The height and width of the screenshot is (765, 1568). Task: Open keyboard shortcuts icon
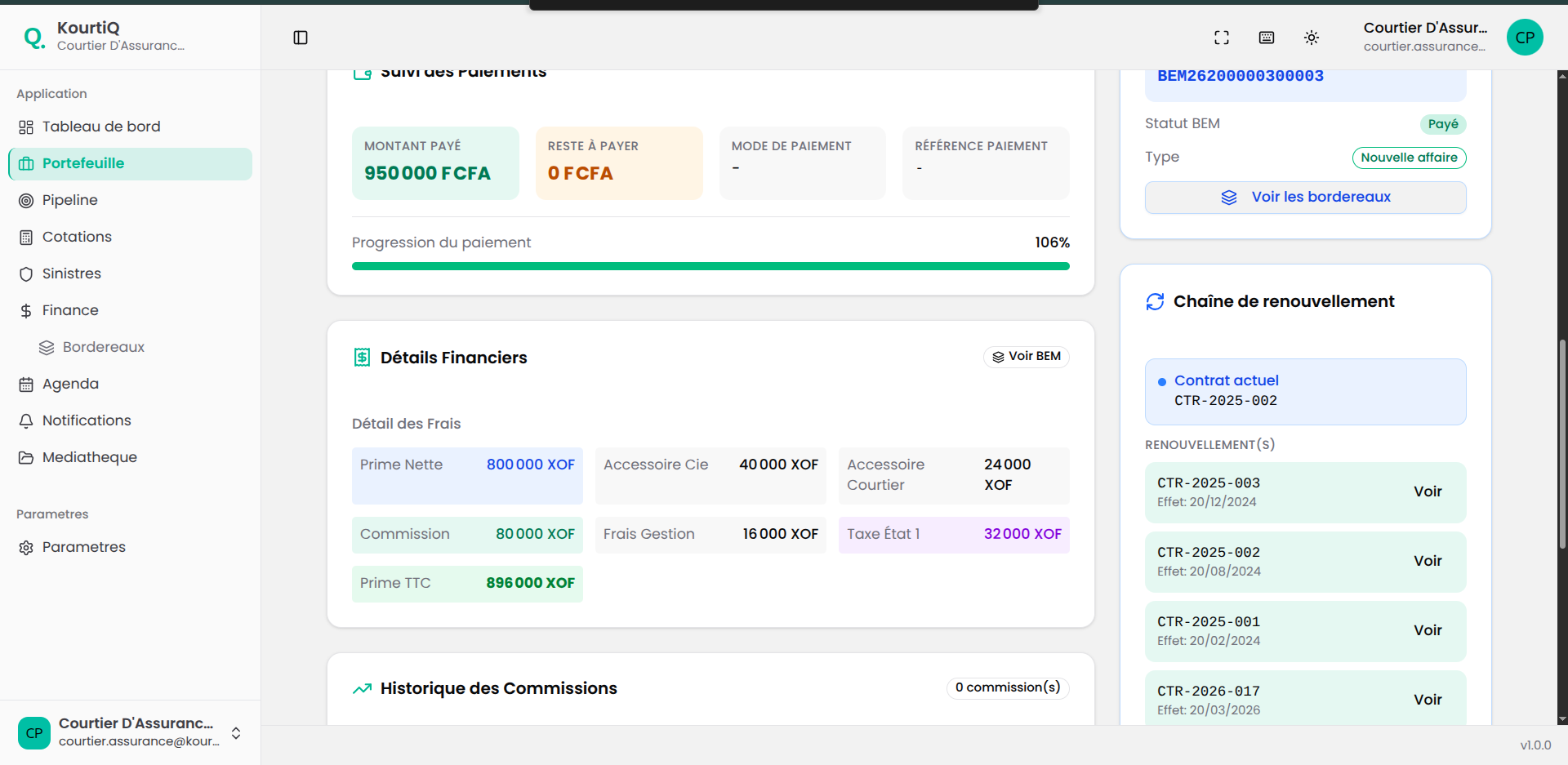[x=1266, y=38]
